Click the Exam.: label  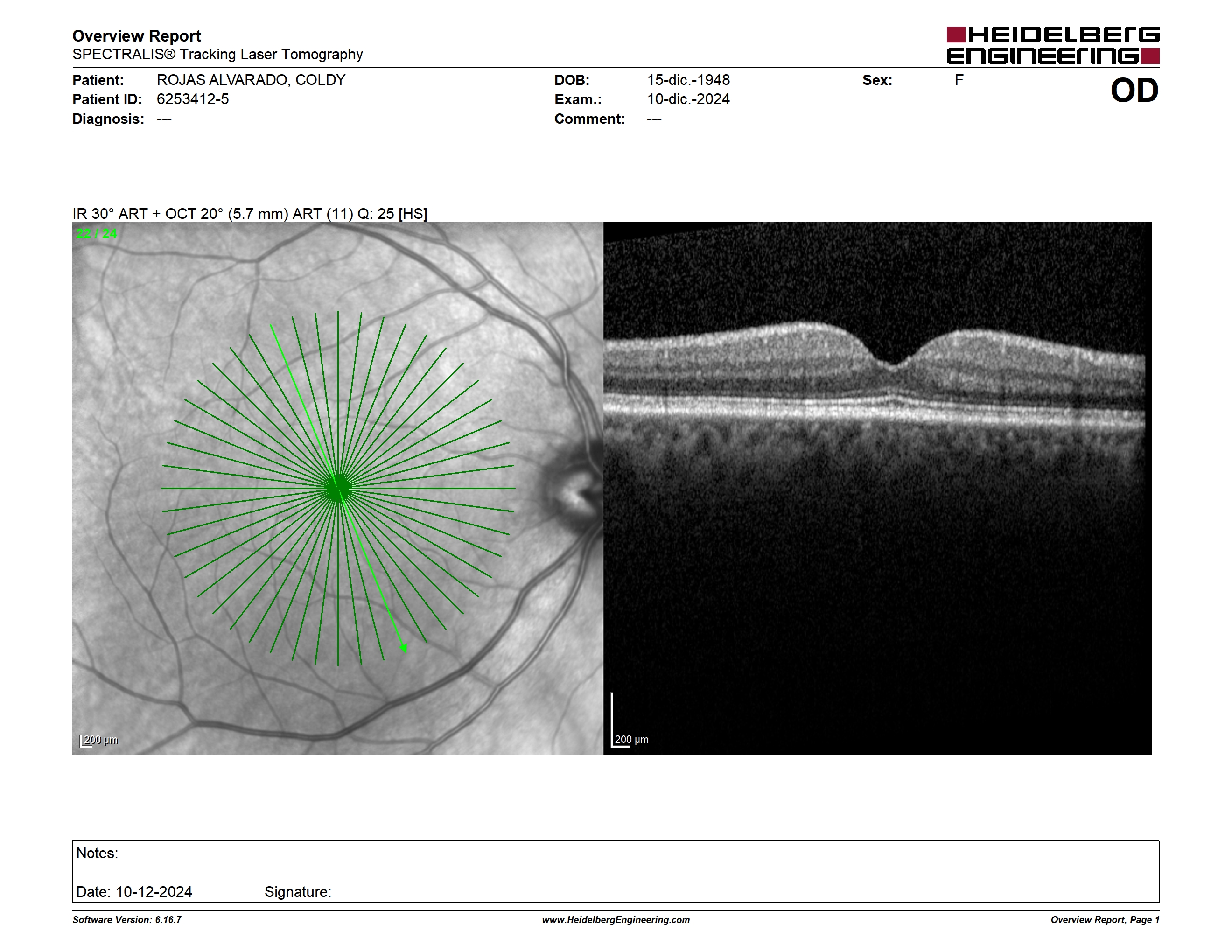click(x=578, y=100)
